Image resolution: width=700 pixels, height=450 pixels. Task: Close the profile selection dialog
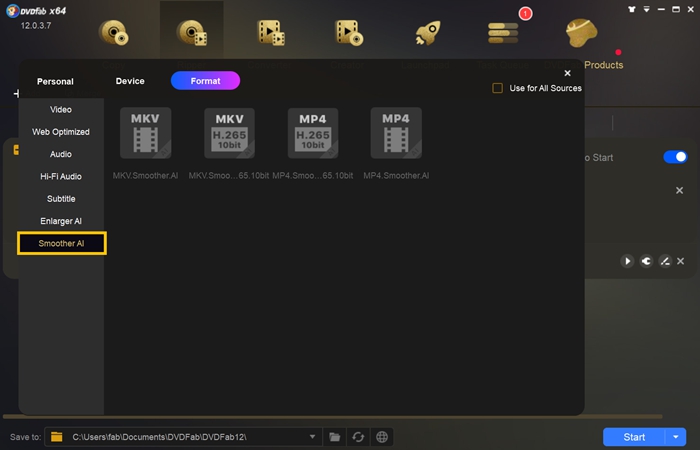point(567,73)
